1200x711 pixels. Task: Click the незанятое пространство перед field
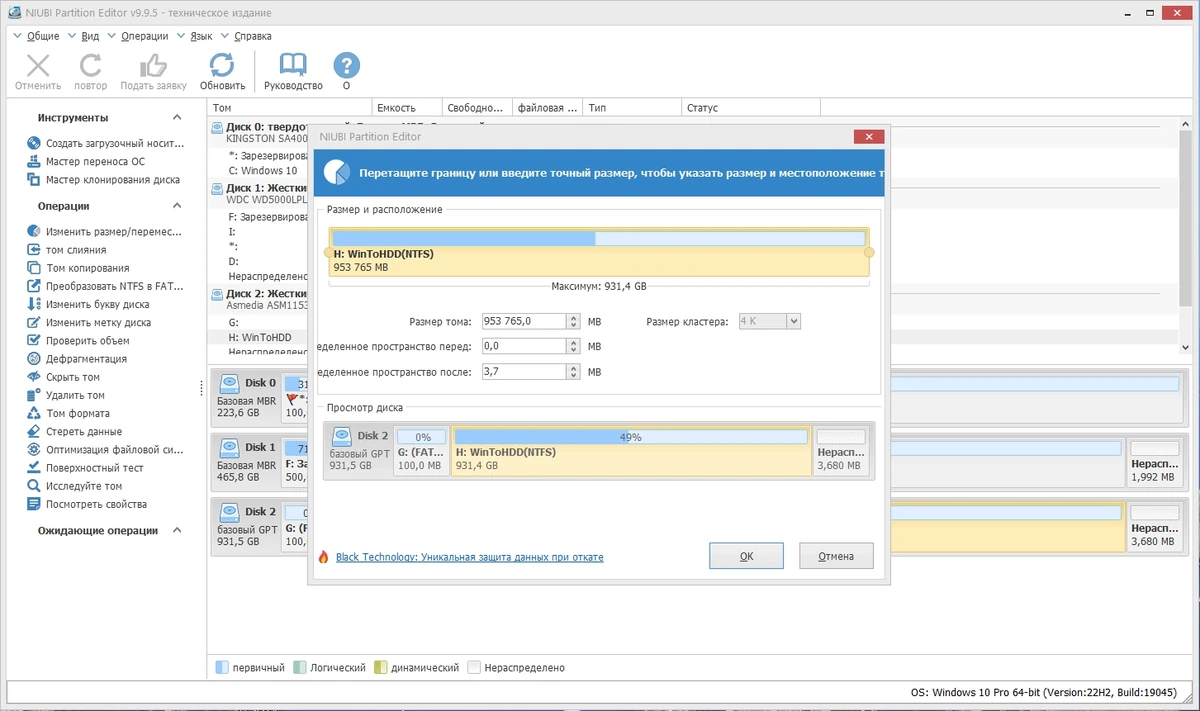point(524,346)
